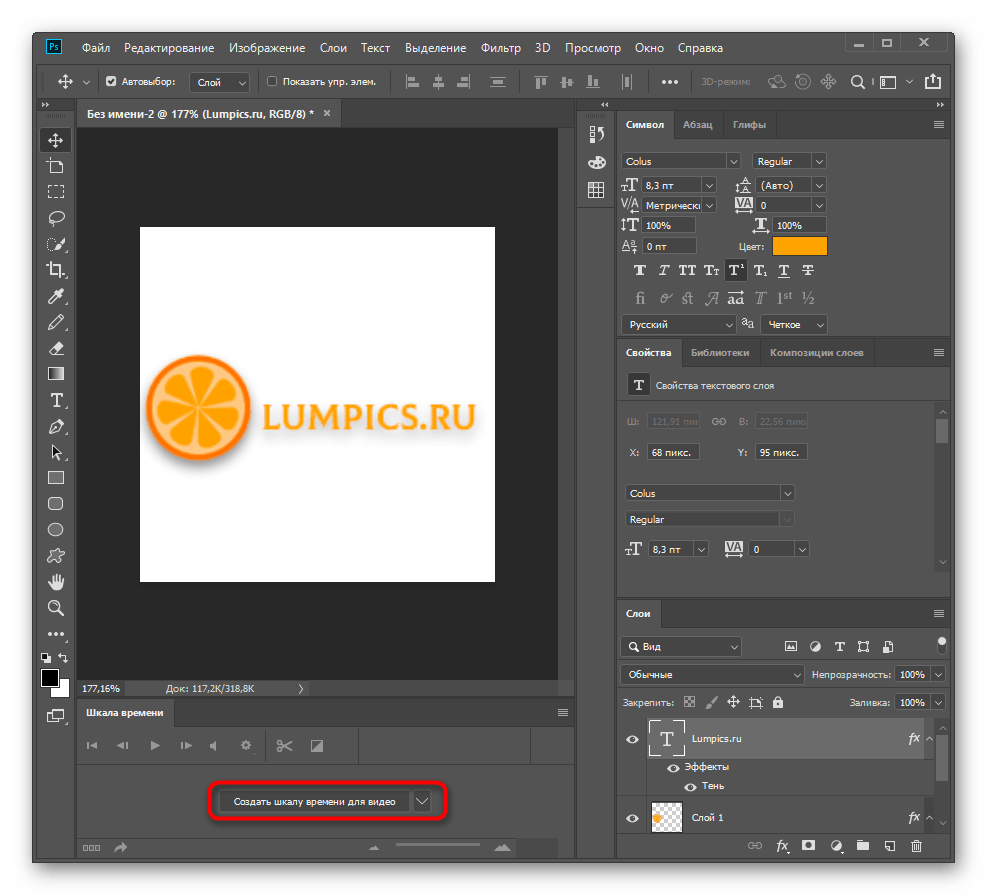Toggle Faux Bold text style
Viewport: 987px width, 895px height.
(640, 271)
